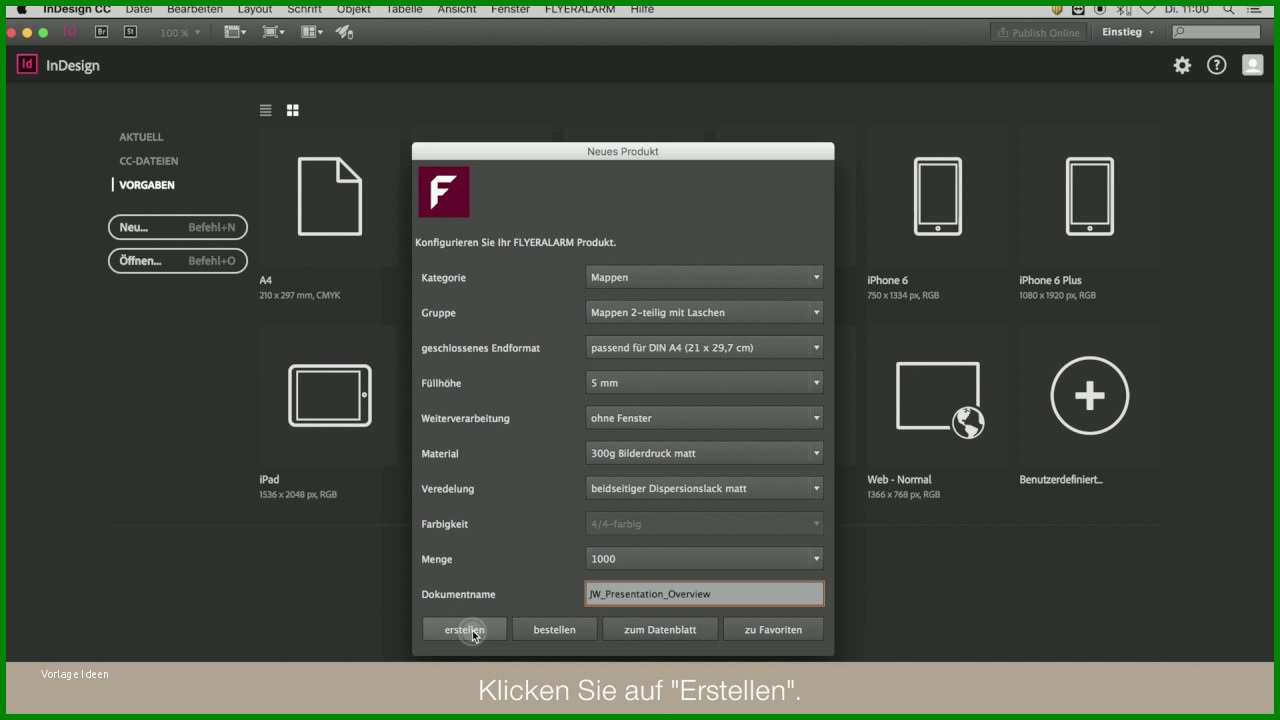This screenshot has width=1280, height=720.
Task: Click the Dokumentname text field
Action: click(704, 594)
